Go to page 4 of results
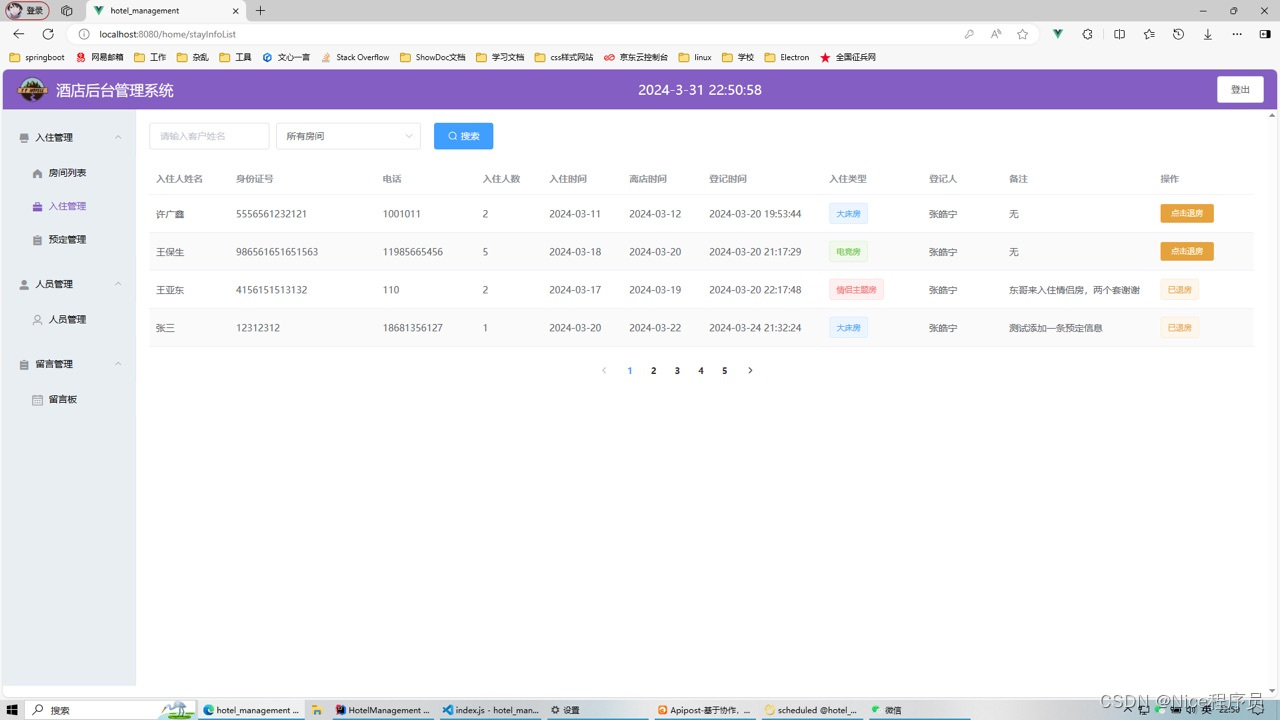Image resolution: width=1280 pixels, height=720 pixels. coord(701,371)
